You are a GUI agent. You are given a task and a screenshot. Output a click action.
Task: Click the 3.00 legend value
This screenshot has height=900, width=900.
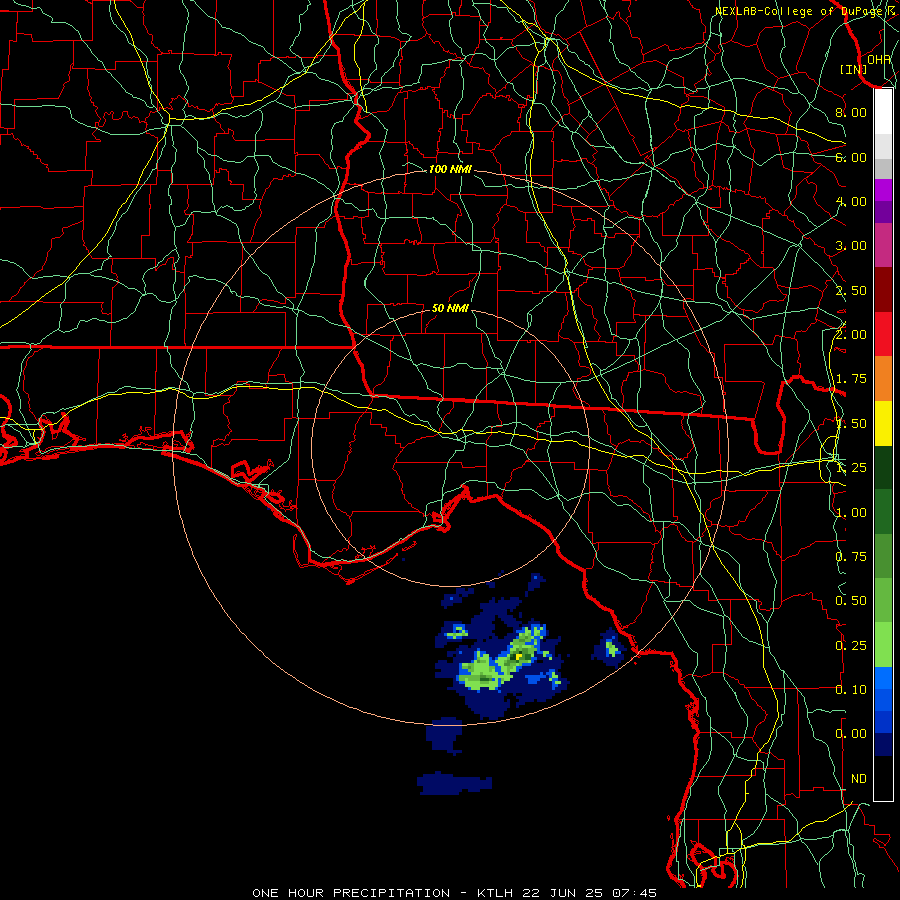tap(851, 246)
